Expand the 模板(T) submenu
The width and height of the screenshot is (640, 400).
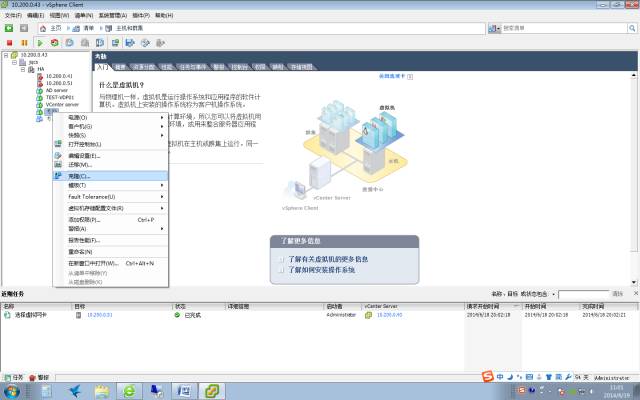pyautogui.click(x=162, y=185)
